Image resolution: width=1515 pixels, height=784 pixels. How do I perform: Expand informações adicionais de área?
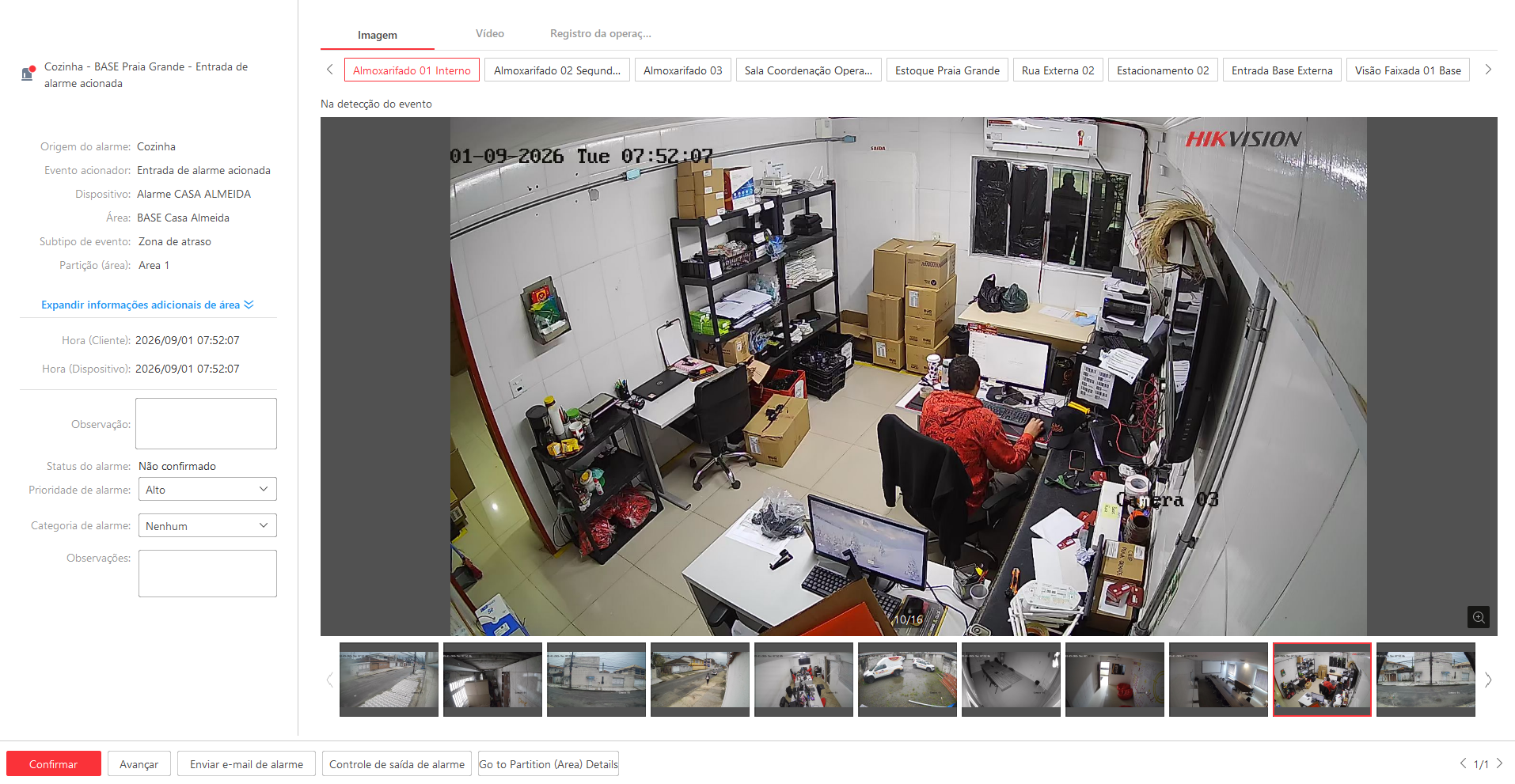[x=147, y=305]
